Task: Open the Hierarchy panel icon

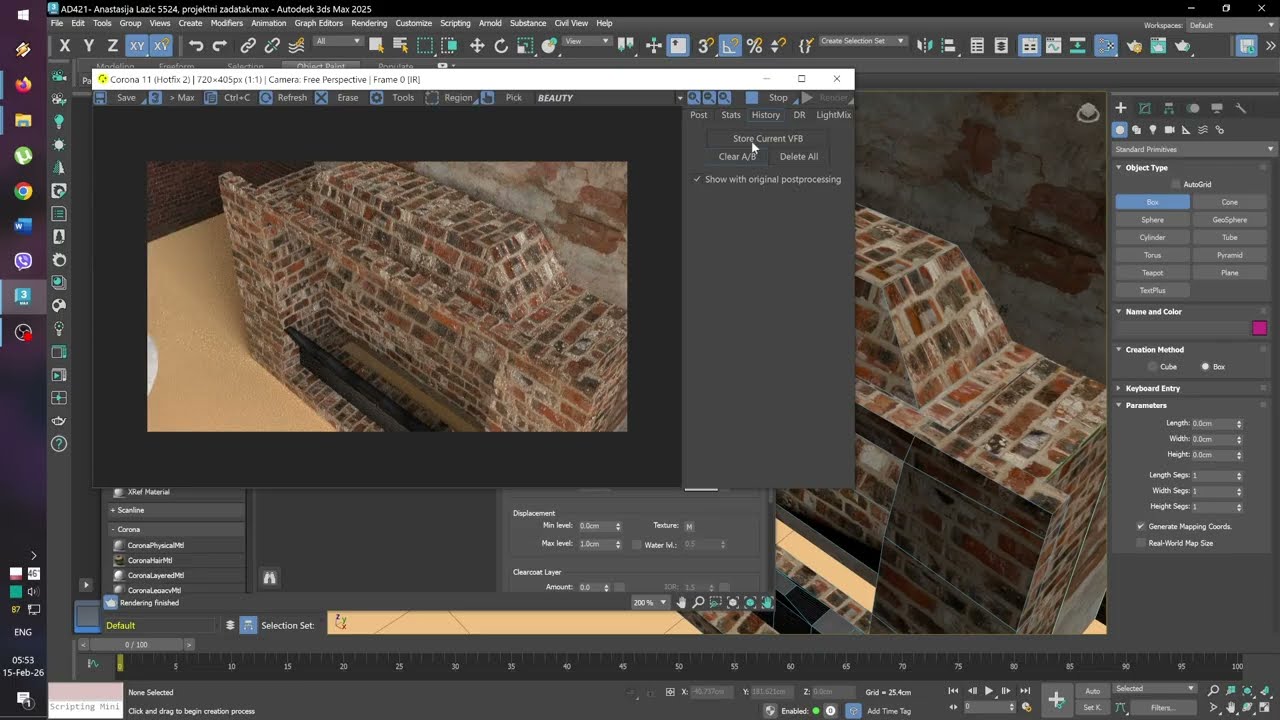Action: (1168, 108)
